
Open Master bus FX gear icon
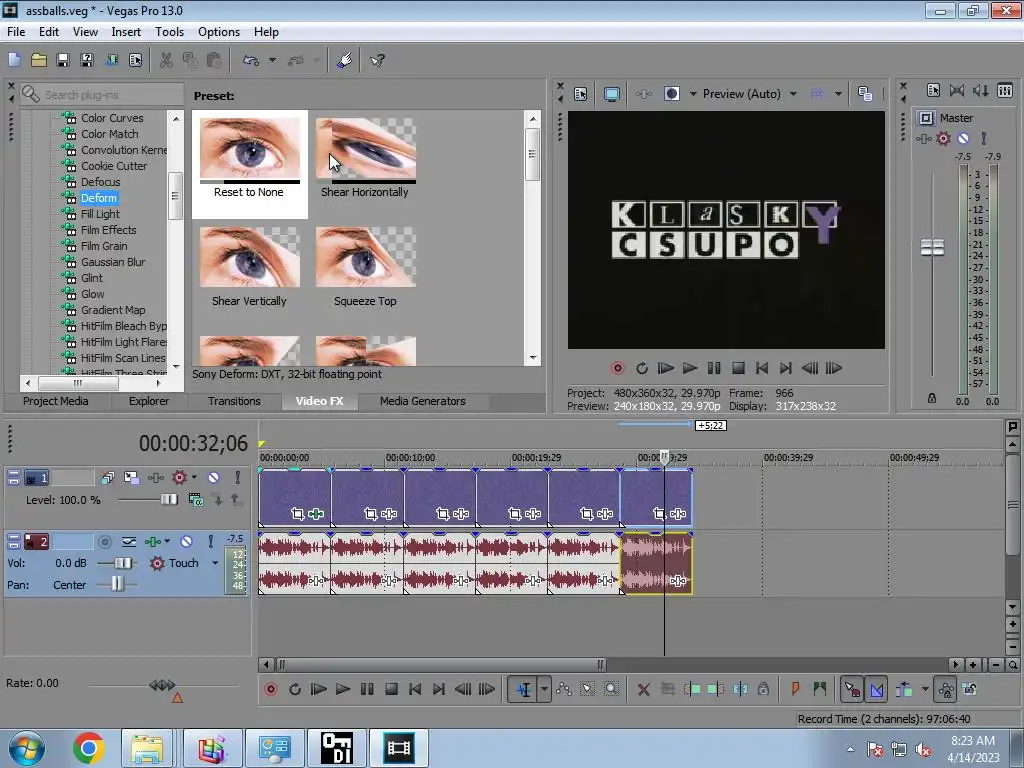(x=943, y=138)
